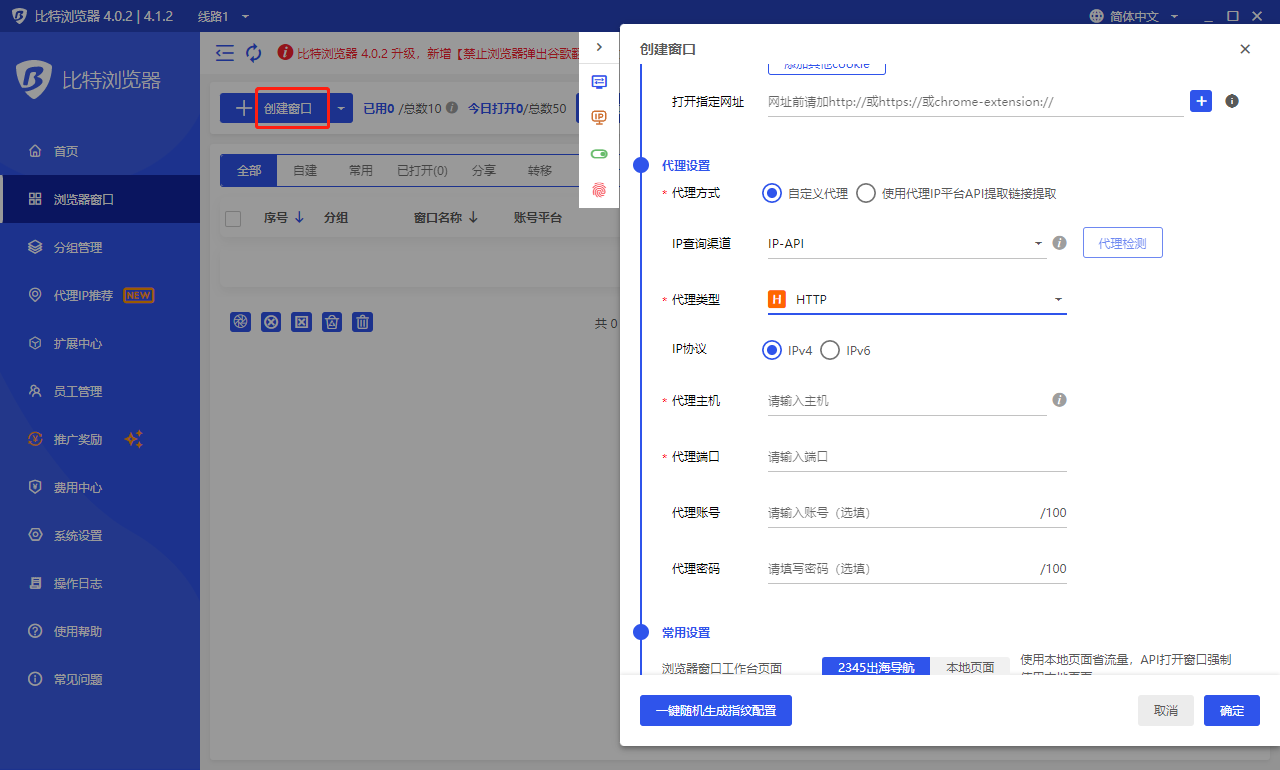Open 操作日志 in the sidebar

100,583
